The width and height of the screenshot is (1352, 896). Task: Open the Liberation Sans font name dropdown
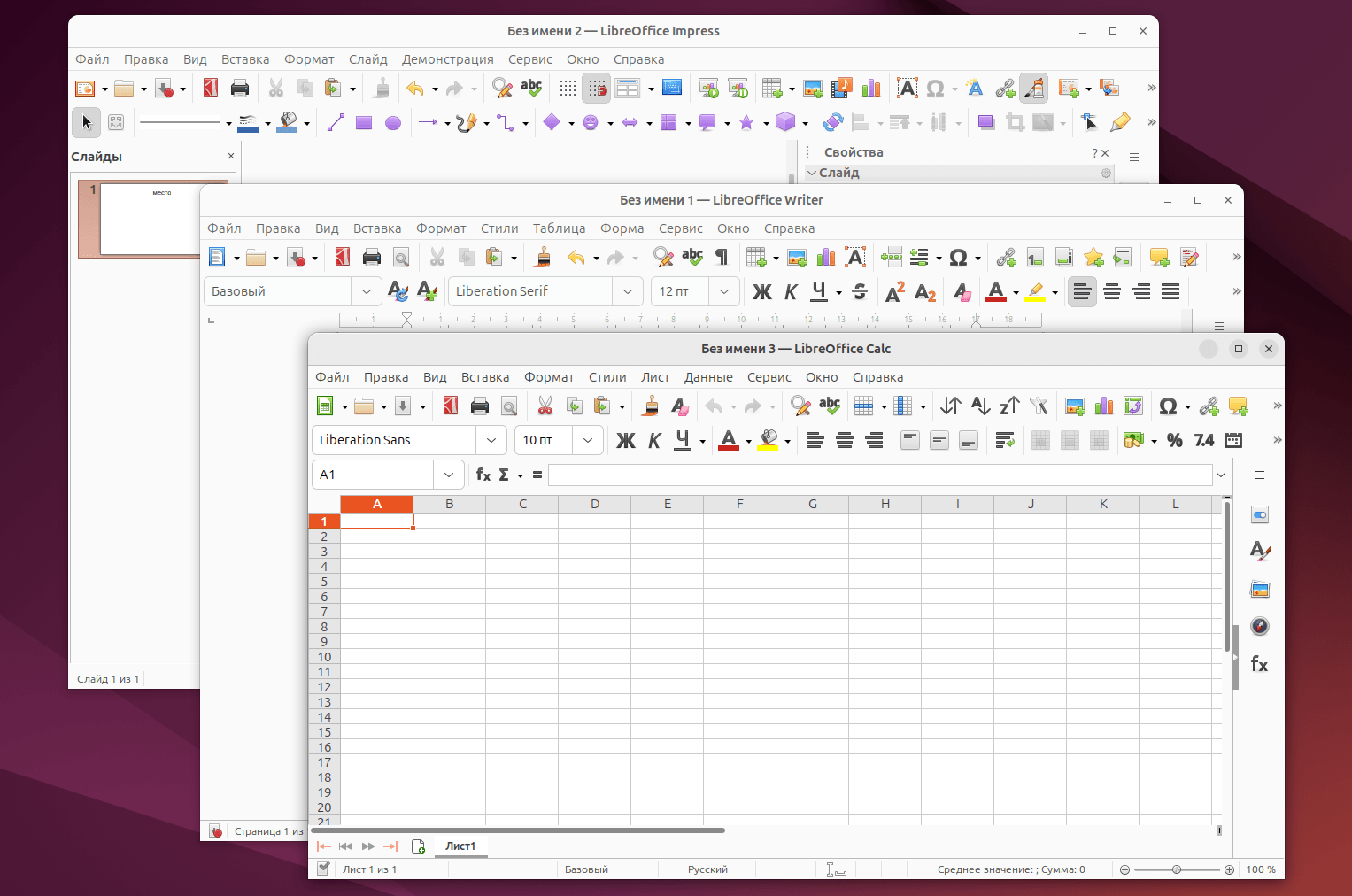coord(491,440)
